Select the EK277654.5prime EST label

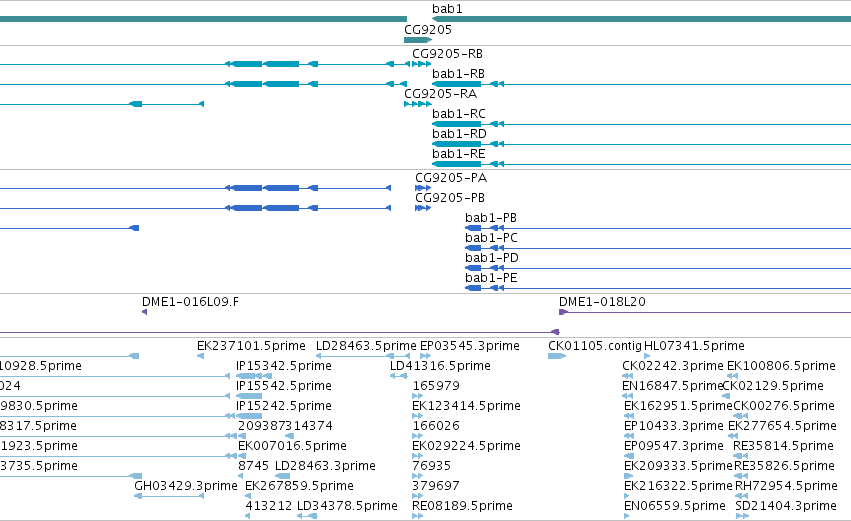pos(782,426)
